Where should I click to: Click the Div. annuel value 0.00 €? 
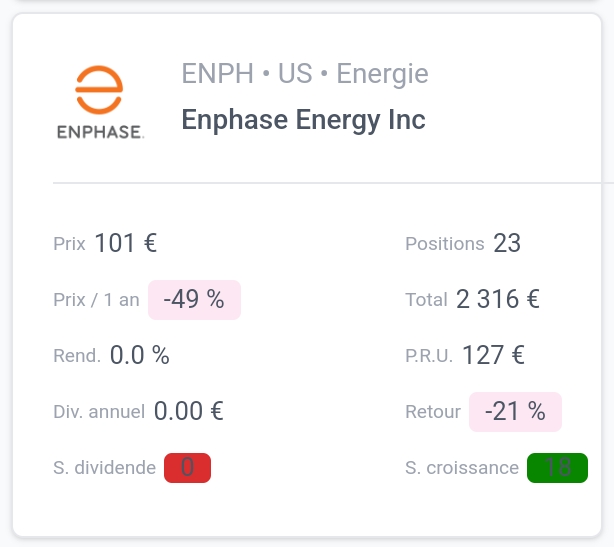tap(188, 411)
